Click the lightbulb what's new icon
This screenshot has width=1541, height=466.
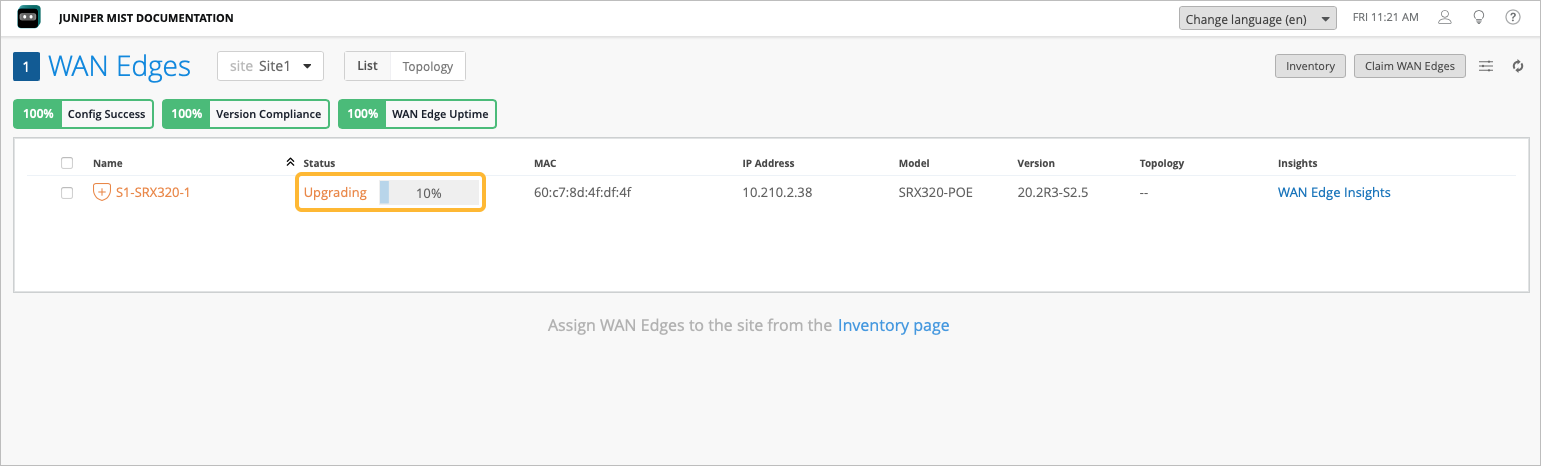tap(1478, 17)
